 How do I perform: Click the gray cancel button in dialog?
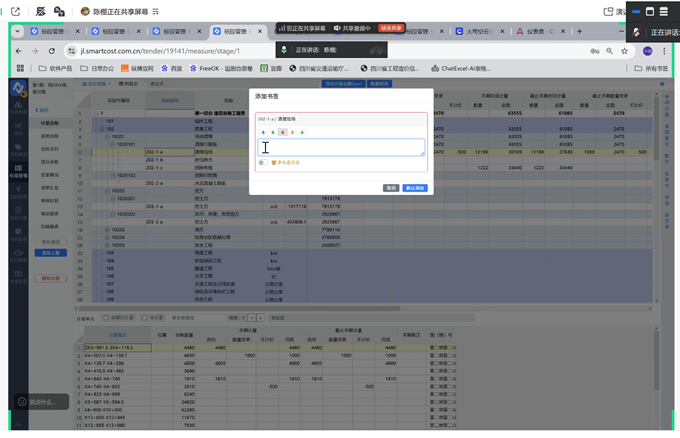[391, 188]
